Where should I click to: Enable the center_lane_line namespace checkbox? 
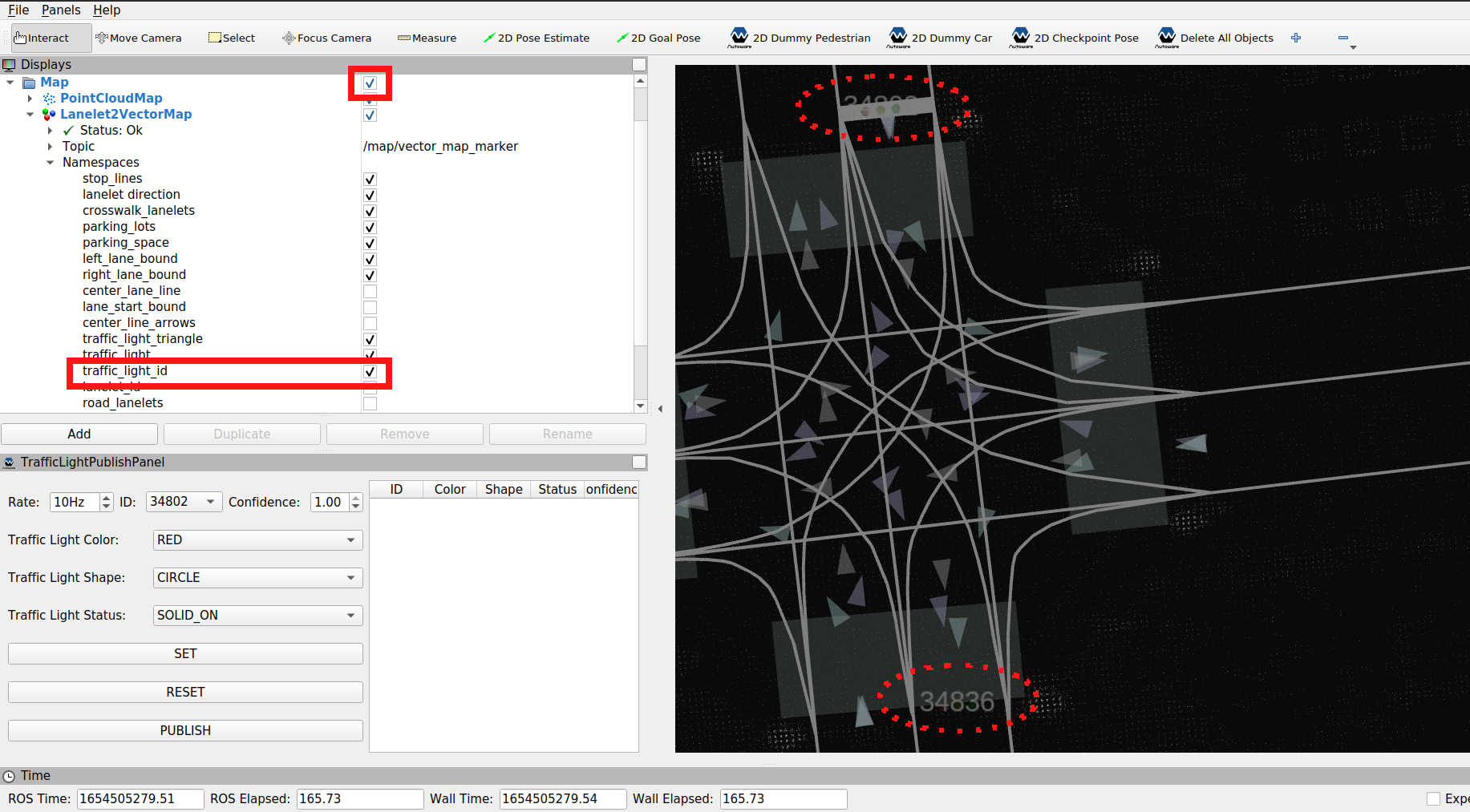point(370,292)
